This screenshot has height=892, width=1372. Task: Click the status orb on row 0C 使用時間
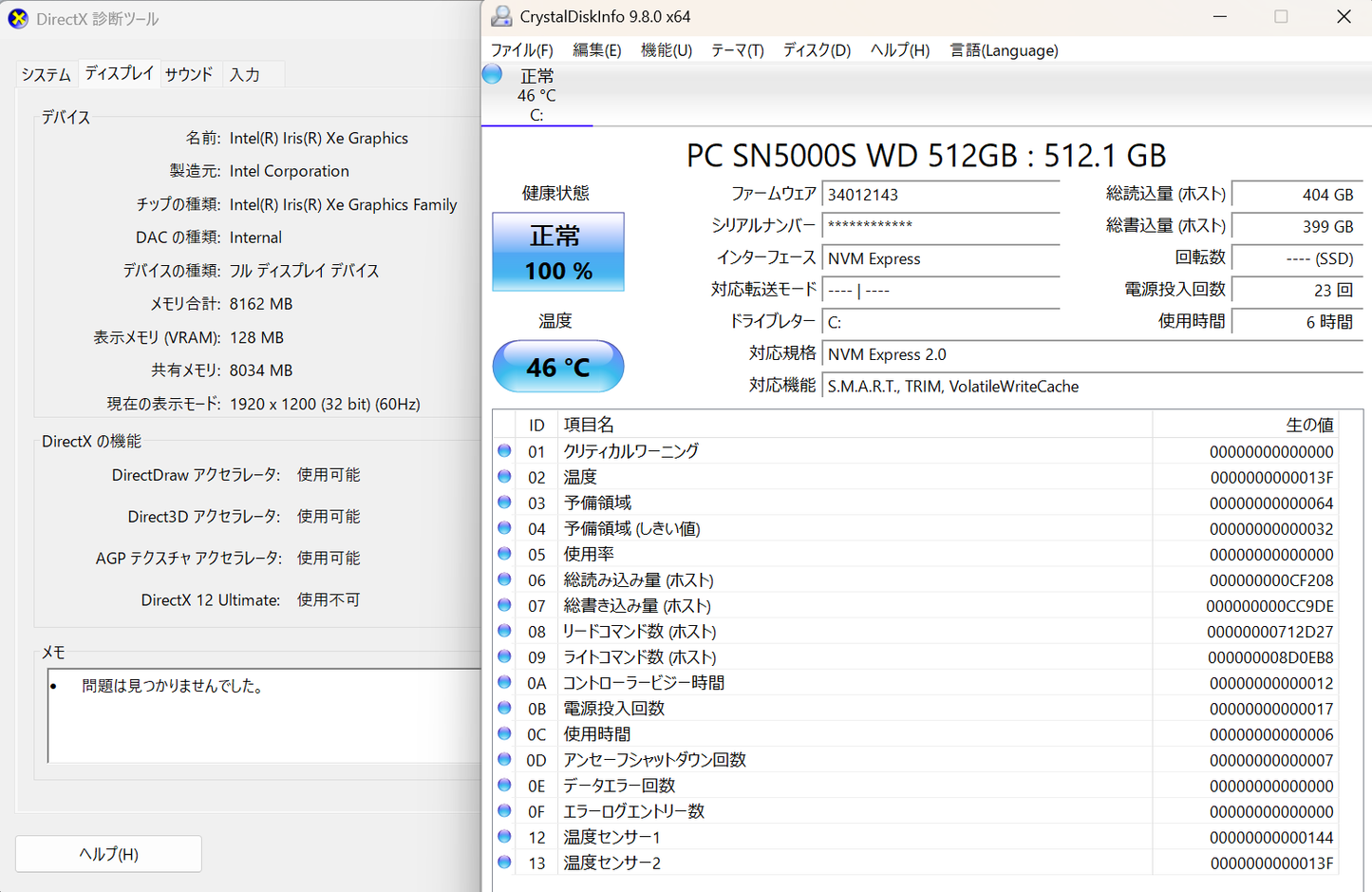click(x=504, y=732)
